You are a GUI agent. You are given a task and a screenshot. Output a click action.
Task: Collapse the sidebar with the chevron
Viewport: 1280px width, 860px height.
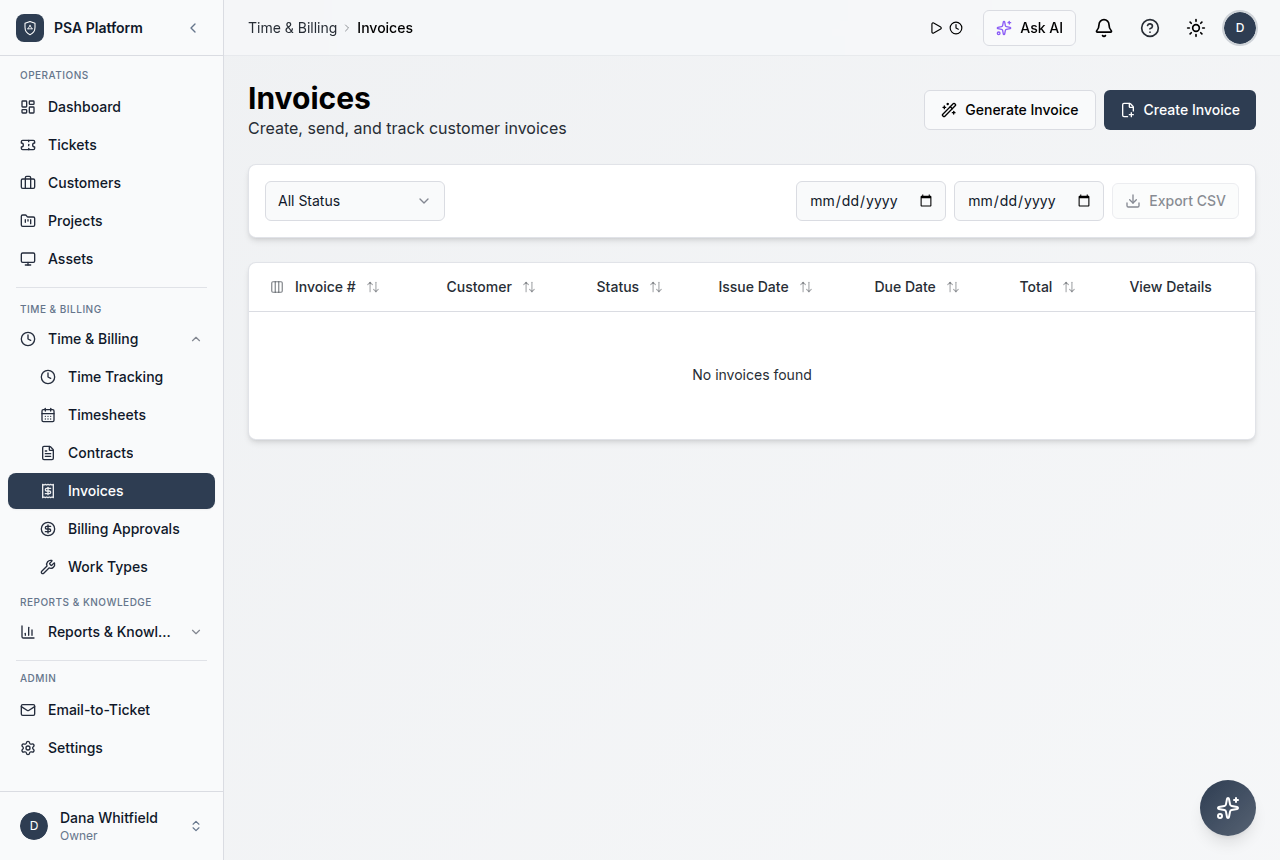pos(193,28)
